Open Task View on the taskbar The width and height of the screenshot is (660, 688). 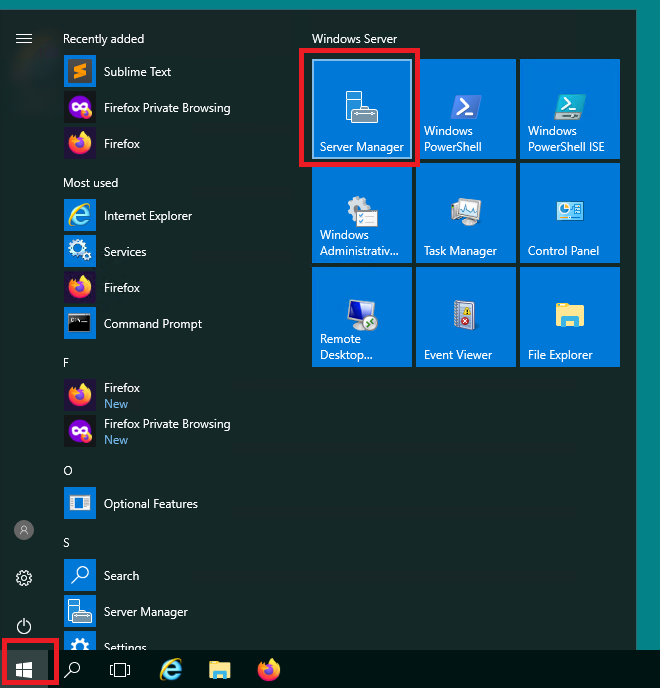pyautogui.click(x=120, y=670)
